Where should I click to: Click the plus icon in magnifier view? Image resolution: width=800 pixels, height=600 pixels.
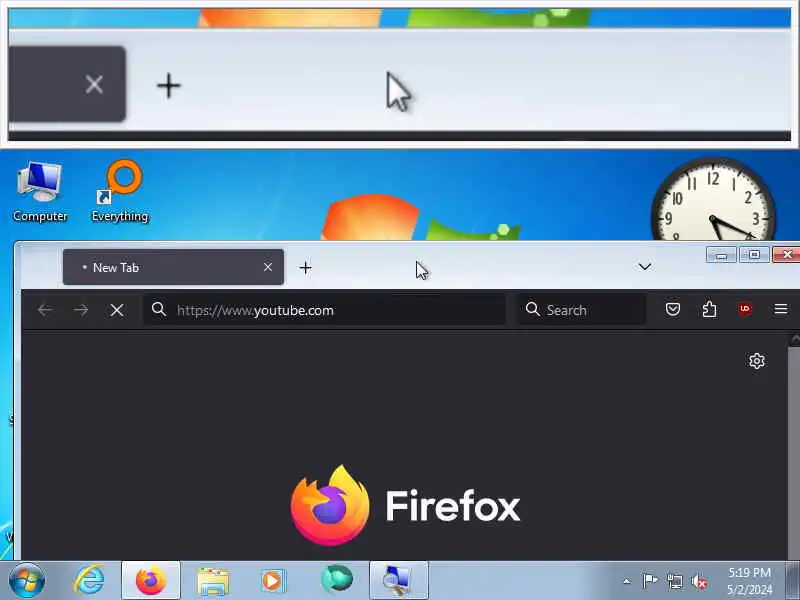(168, 85)
